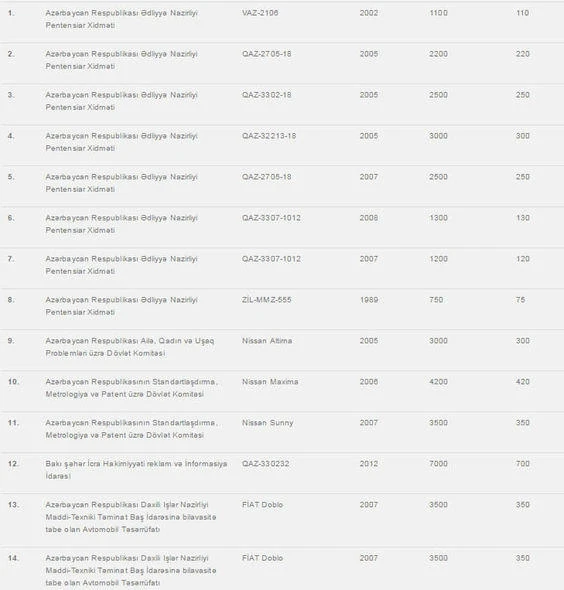This screenshot has height=590, width=564.
Task: Click the year 2012 cell
Action: click(x=369, y=464)
